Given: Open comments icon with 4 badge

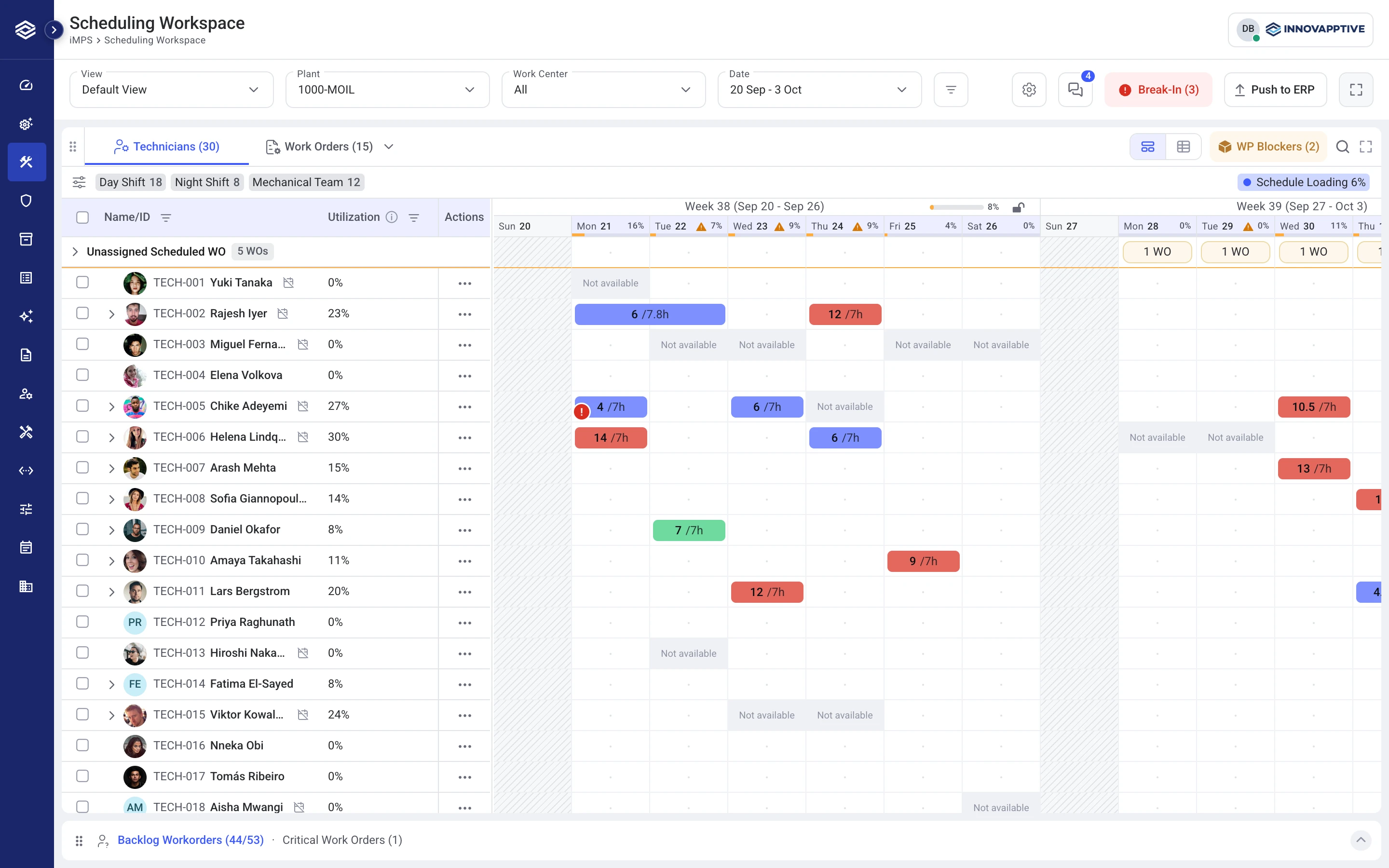Looking at the screenshot, I should pos(1075,90).
